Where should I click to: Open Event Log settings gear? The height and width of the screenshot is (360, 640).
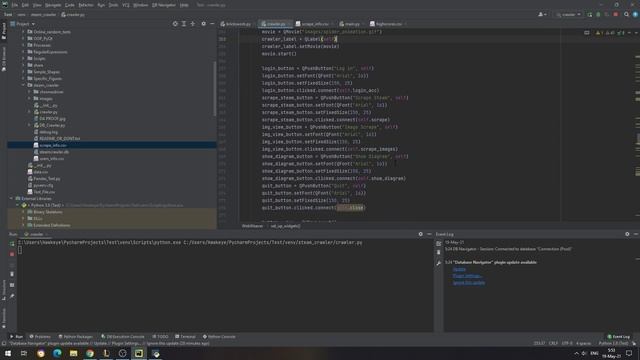(x=627, y=234)
